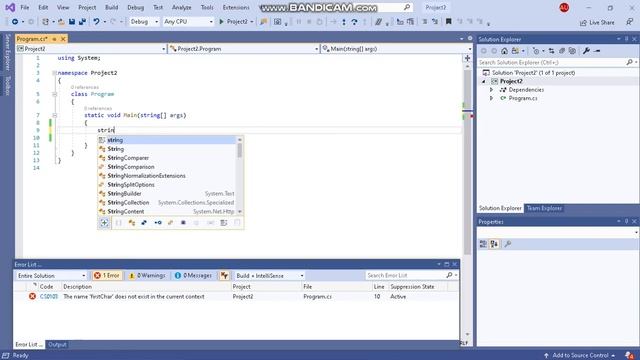Click the Step Over debug icon
The image size is (640, 360).
tap(354, 22)
